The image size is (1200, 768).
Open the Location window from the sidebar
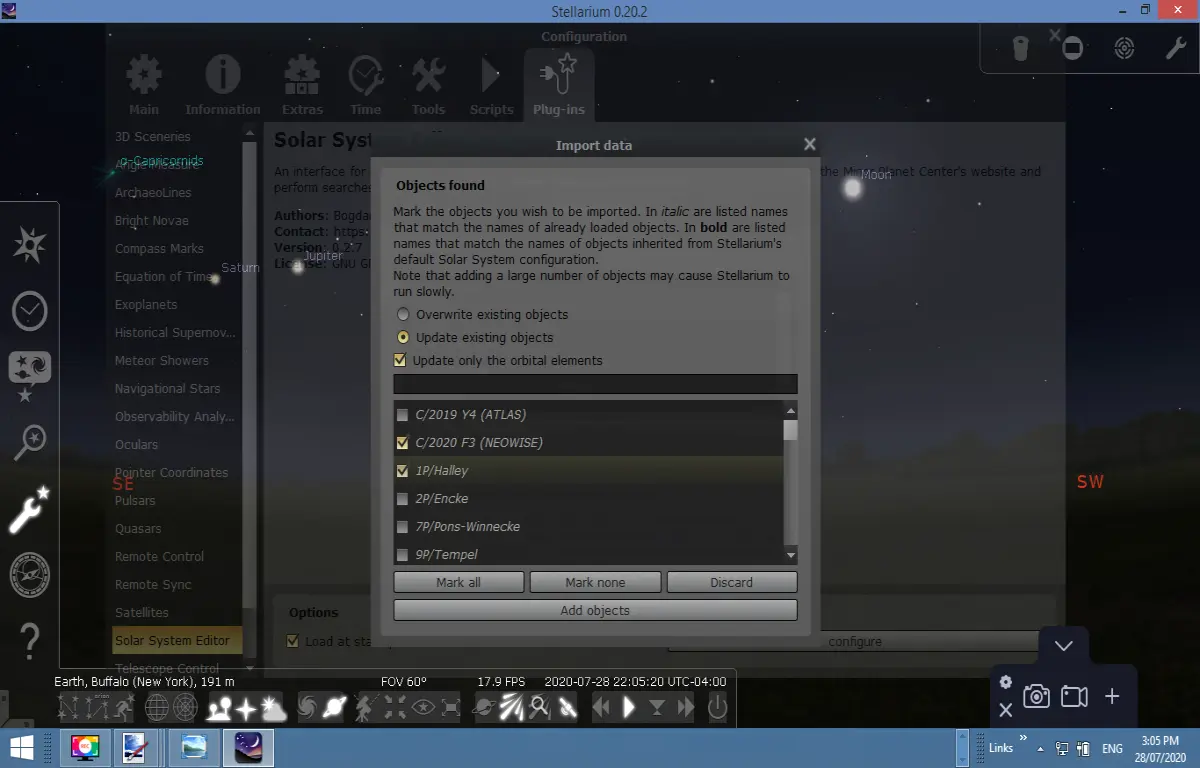pyautogui.click(x=30, y=246)
